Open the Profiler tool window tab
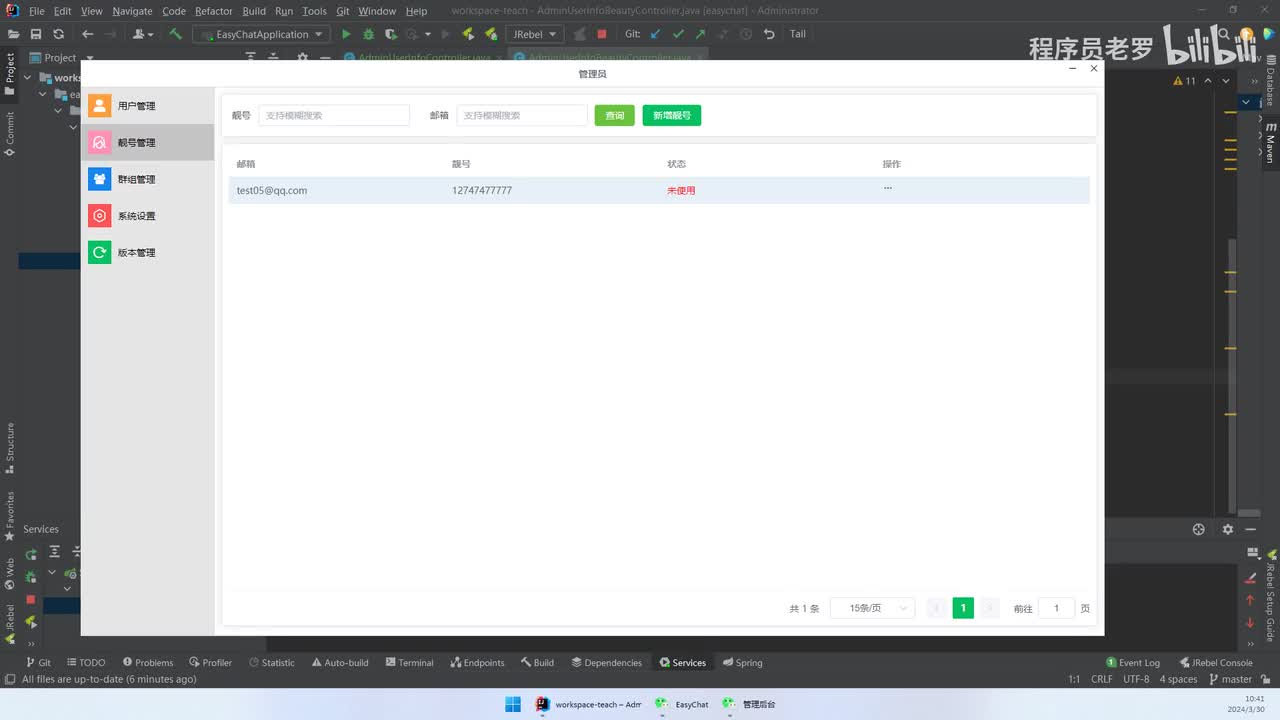The height and width of the screenshot is (720, 1280). (210, 662)
